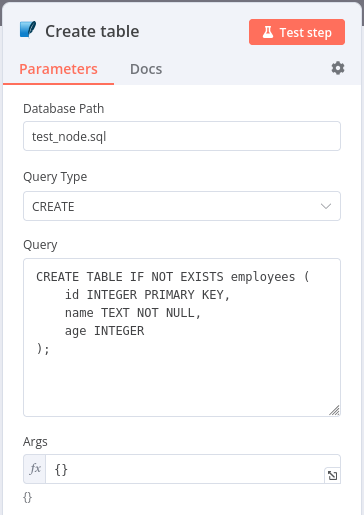Open the Query Type dropdown showing CREATE
Screen dimensions: 364x515
click(x=182, y=206)
